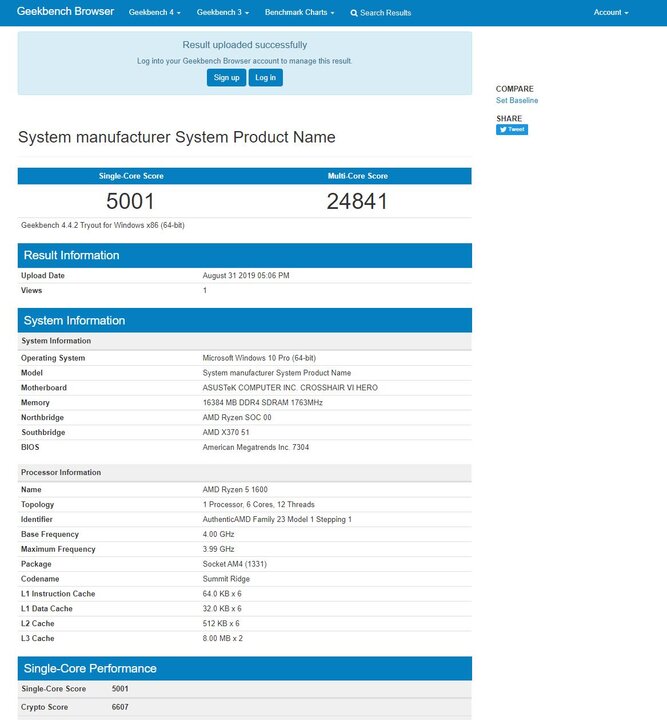Click the Log in button

(265, 78)
